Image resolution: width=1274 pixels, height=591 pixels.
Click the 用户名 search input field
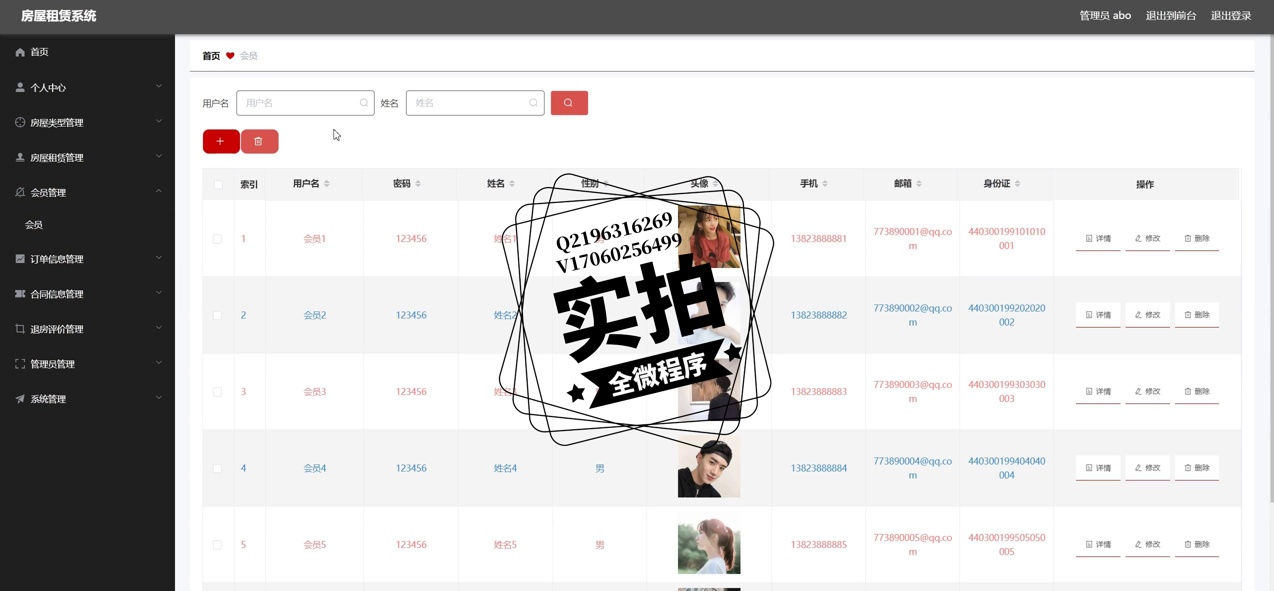pyautogui.click(x=300, y=103)
